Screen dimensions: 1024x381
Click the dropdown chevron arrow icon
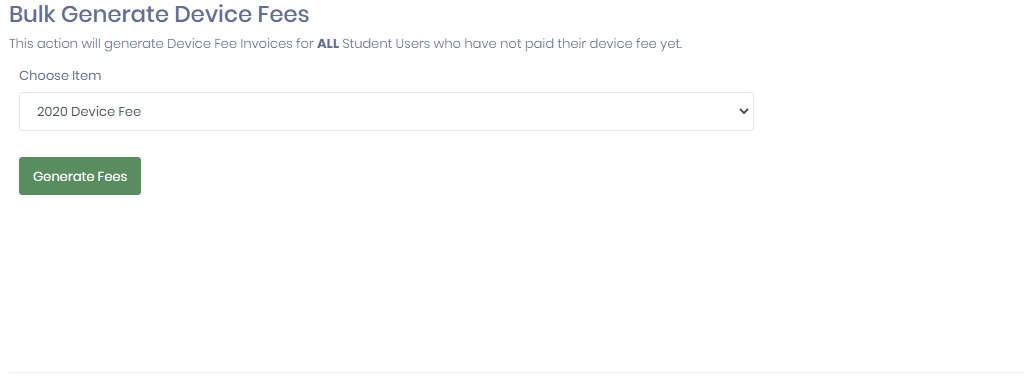pyautogui.click(x=743, y=111)
